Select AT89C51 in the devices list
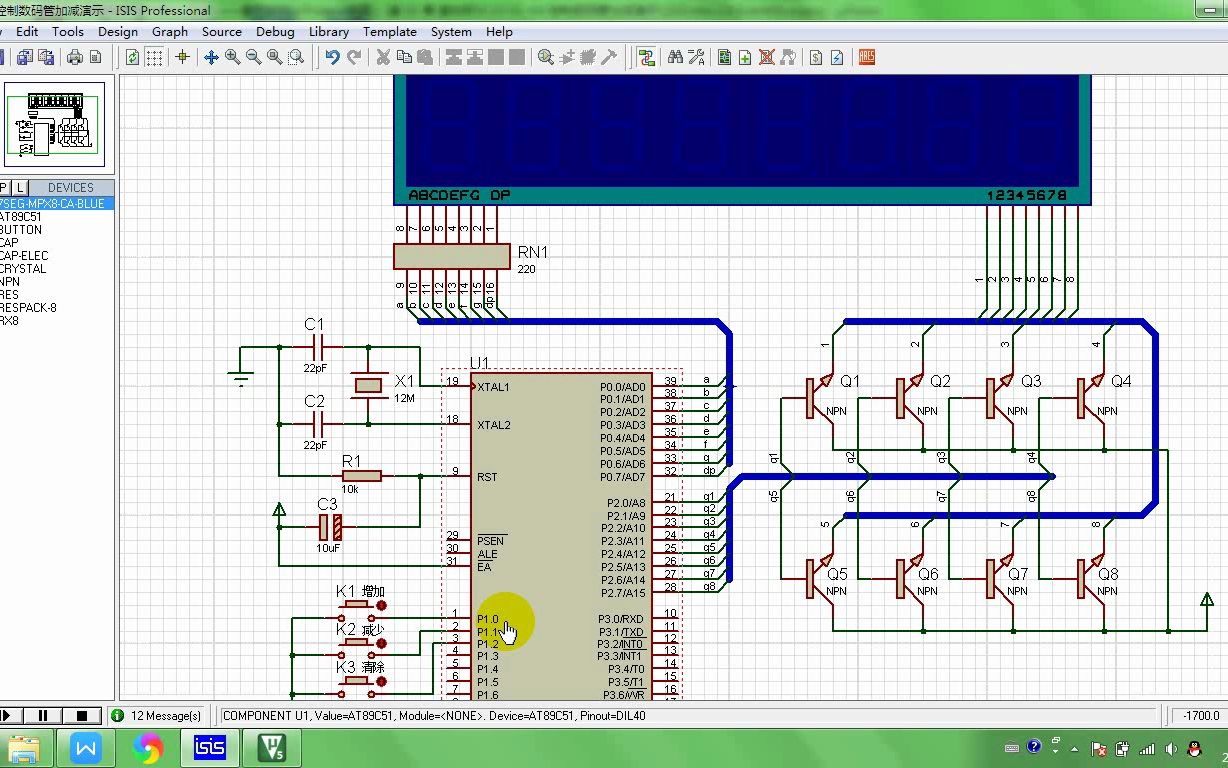This screenshot has height=768, width=1228. 21,217
